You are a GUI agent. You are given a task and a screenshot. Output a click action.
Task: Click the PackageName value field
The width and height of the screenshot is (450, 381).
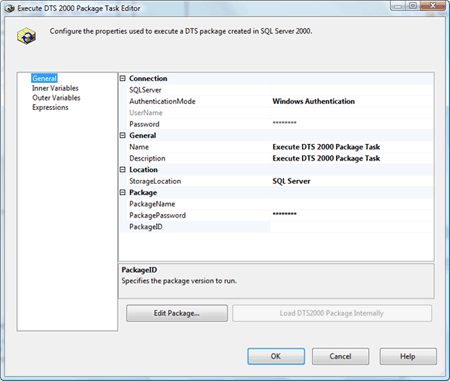coord(352,204)
